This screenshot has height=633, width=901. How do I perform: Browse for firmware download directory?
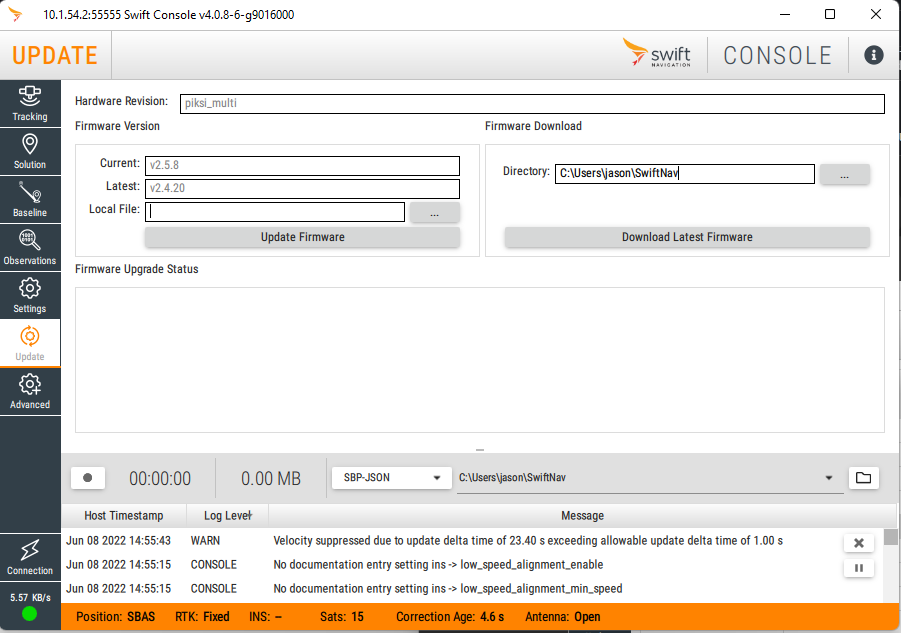click(x=844, y=174)
